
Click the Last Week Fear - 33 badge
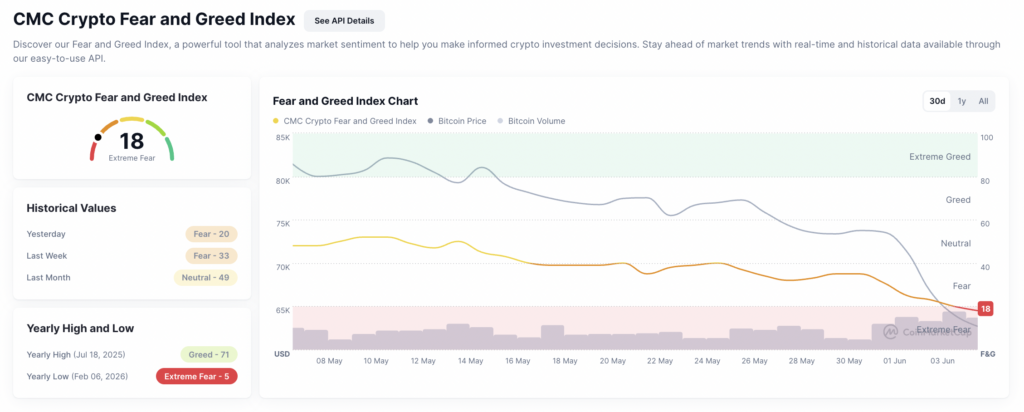click(211, 256)
